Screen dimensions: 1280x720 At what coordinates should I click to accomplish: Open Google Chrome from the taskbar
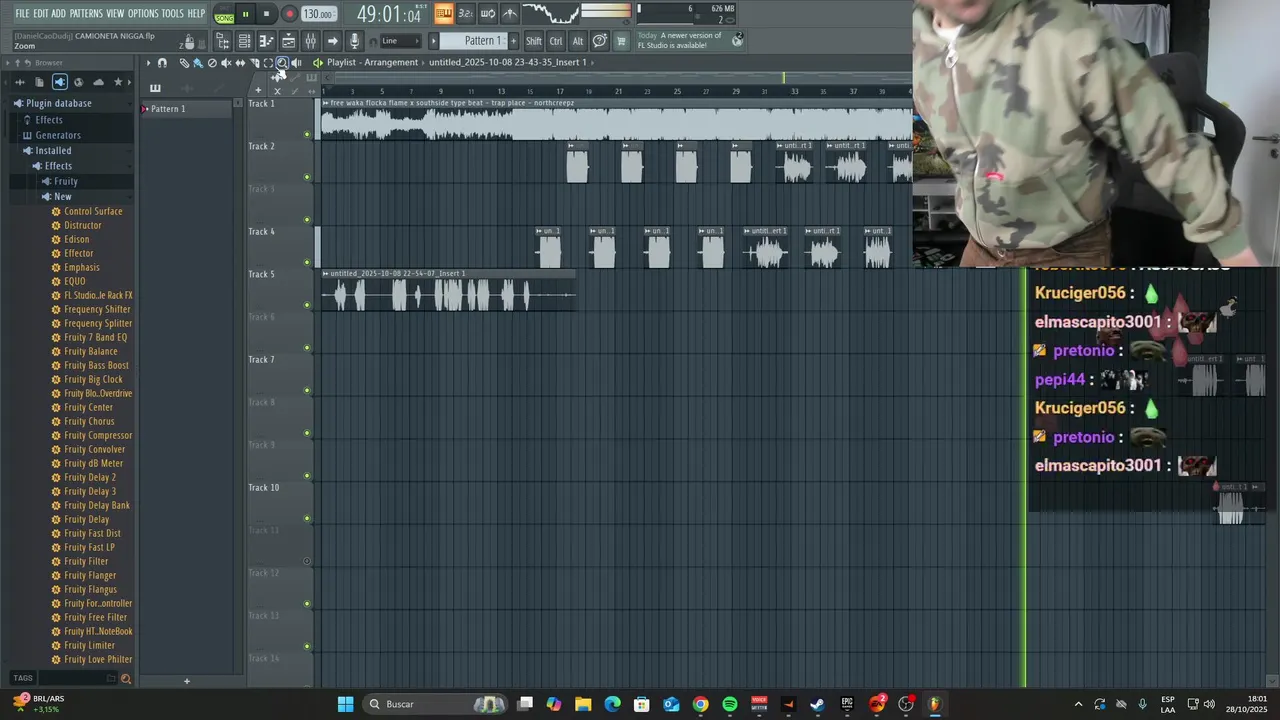[700, 704]
